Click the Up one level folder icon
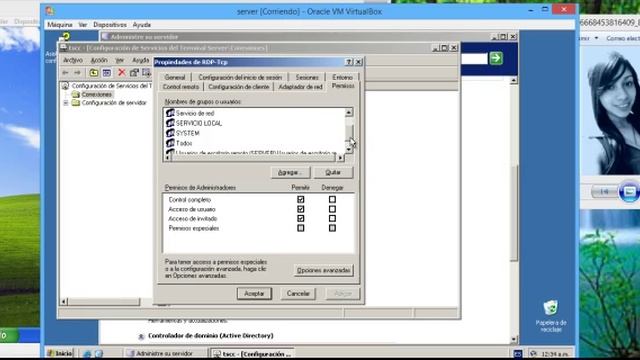The width and height of the screenshot is (640, 360). point(94,73)
